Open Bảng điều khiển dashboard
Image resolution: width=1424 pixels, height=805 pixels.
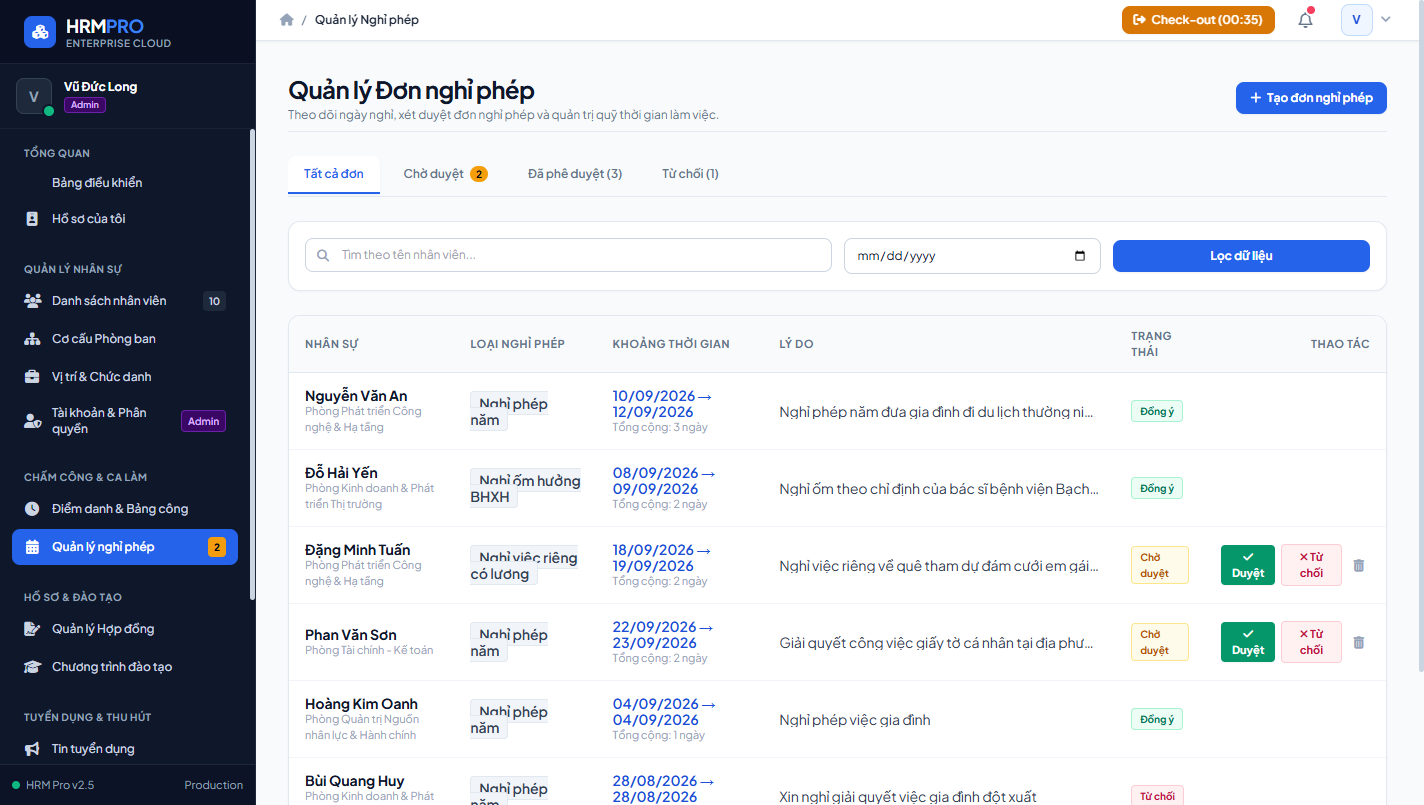click(125, 183)
